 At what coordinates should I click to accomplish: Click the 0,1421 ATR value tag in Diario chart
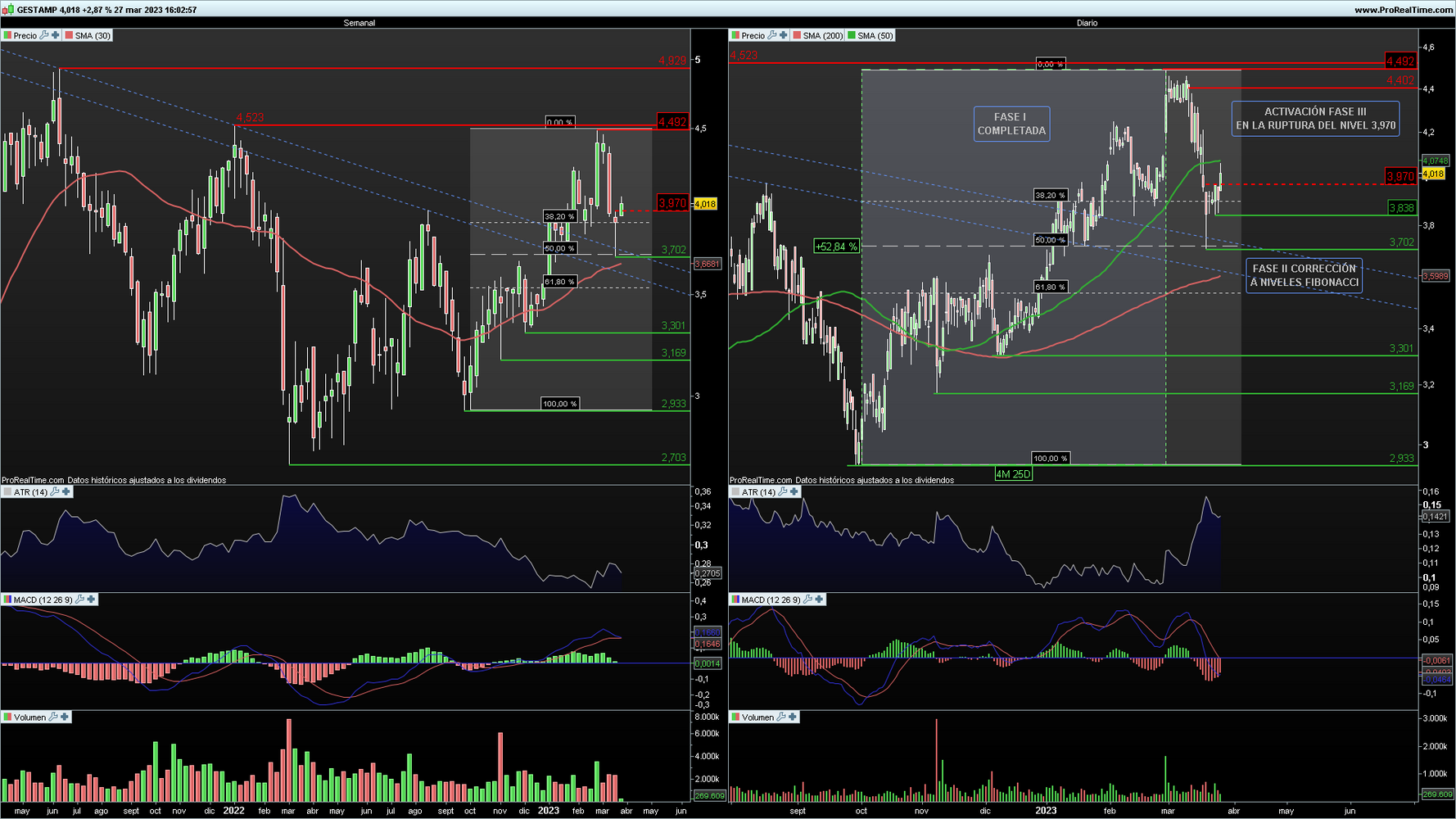coord(1435,517)
